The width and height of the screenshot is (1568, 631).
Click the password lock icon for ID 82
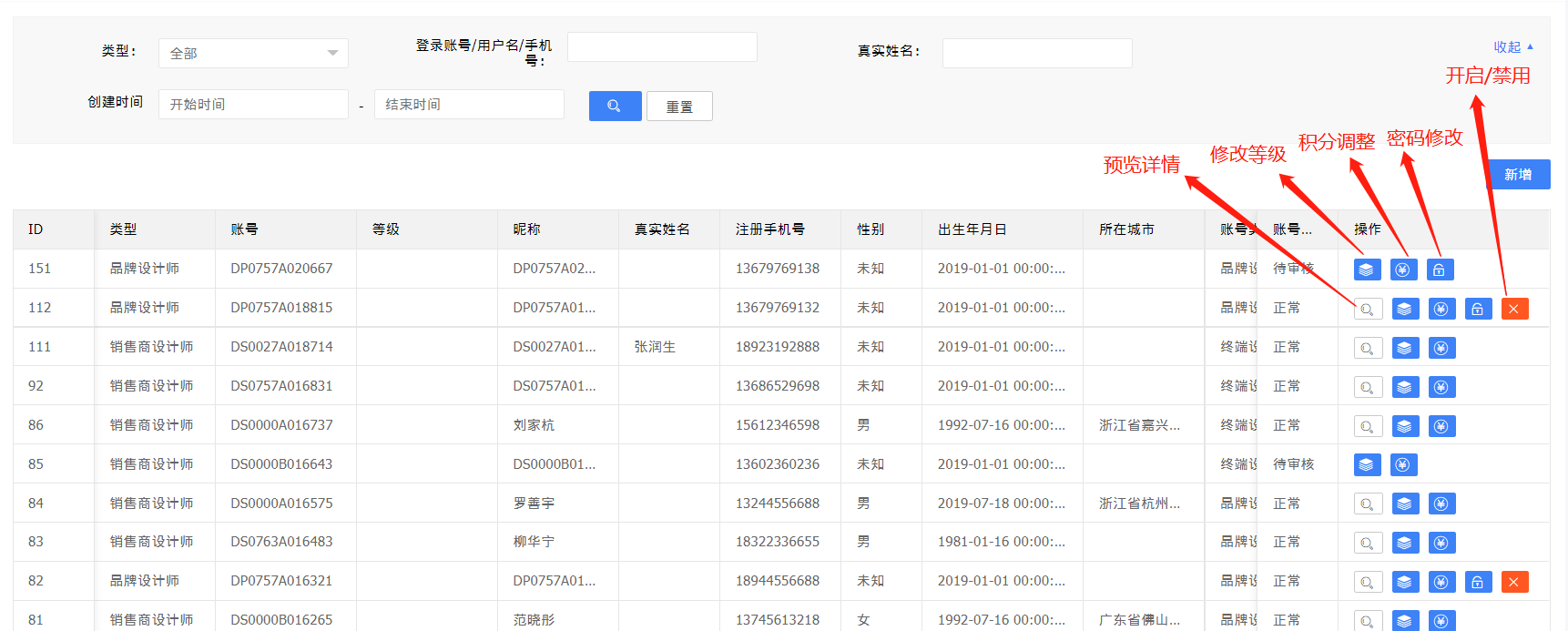pyautogui.click(x=1478, y=582)
